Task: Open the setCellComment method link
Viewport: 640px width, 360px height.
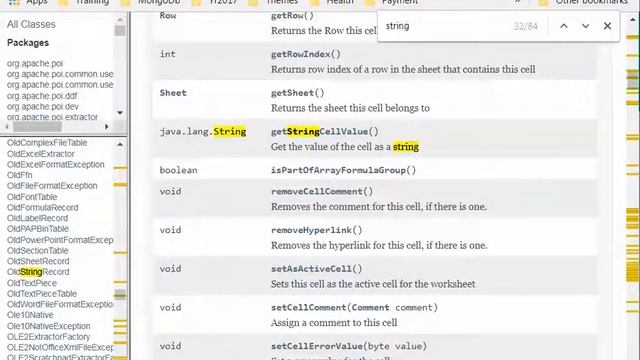Action: [x=308, y=307]
